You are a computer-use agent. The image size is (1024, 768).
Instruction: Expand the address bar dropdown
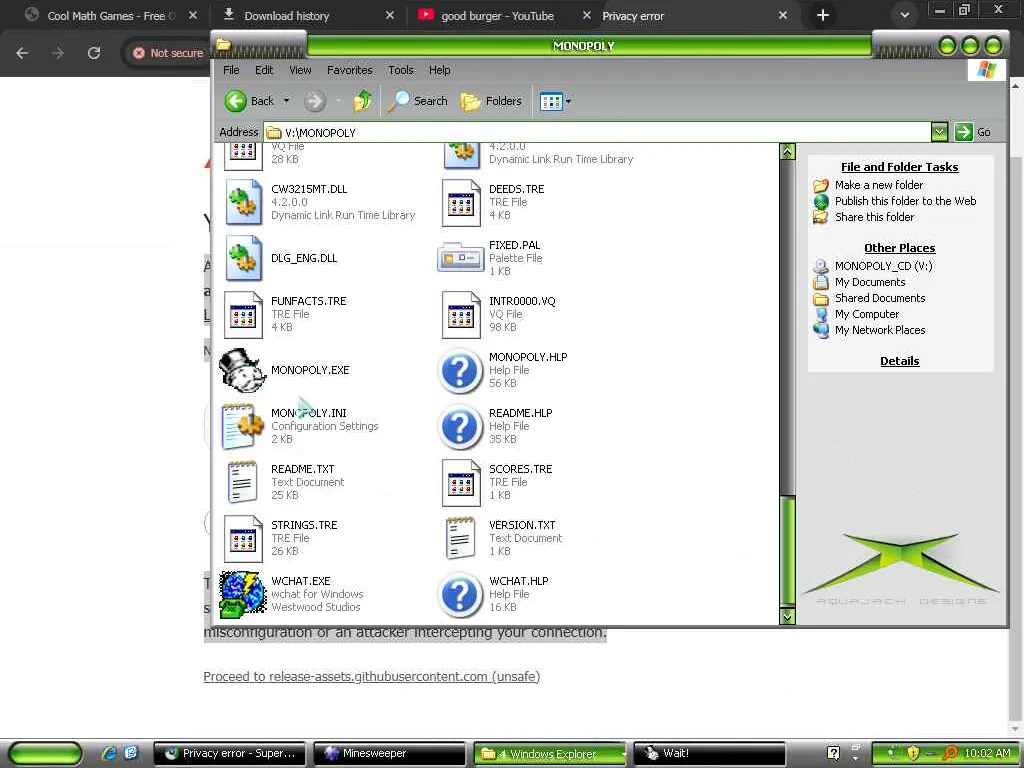point(939,132)
